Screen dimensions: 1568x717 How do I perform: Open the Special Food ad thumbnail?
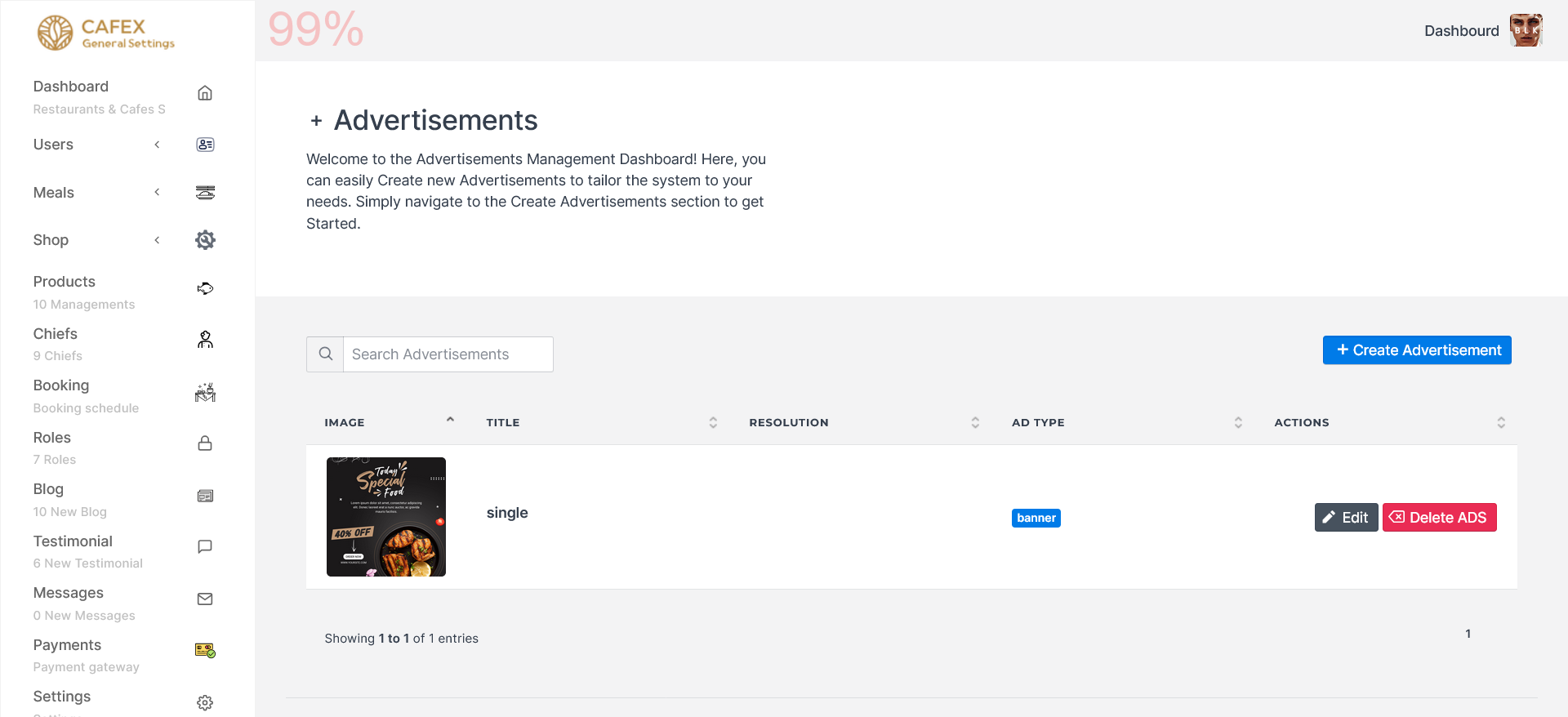point(386,517)
